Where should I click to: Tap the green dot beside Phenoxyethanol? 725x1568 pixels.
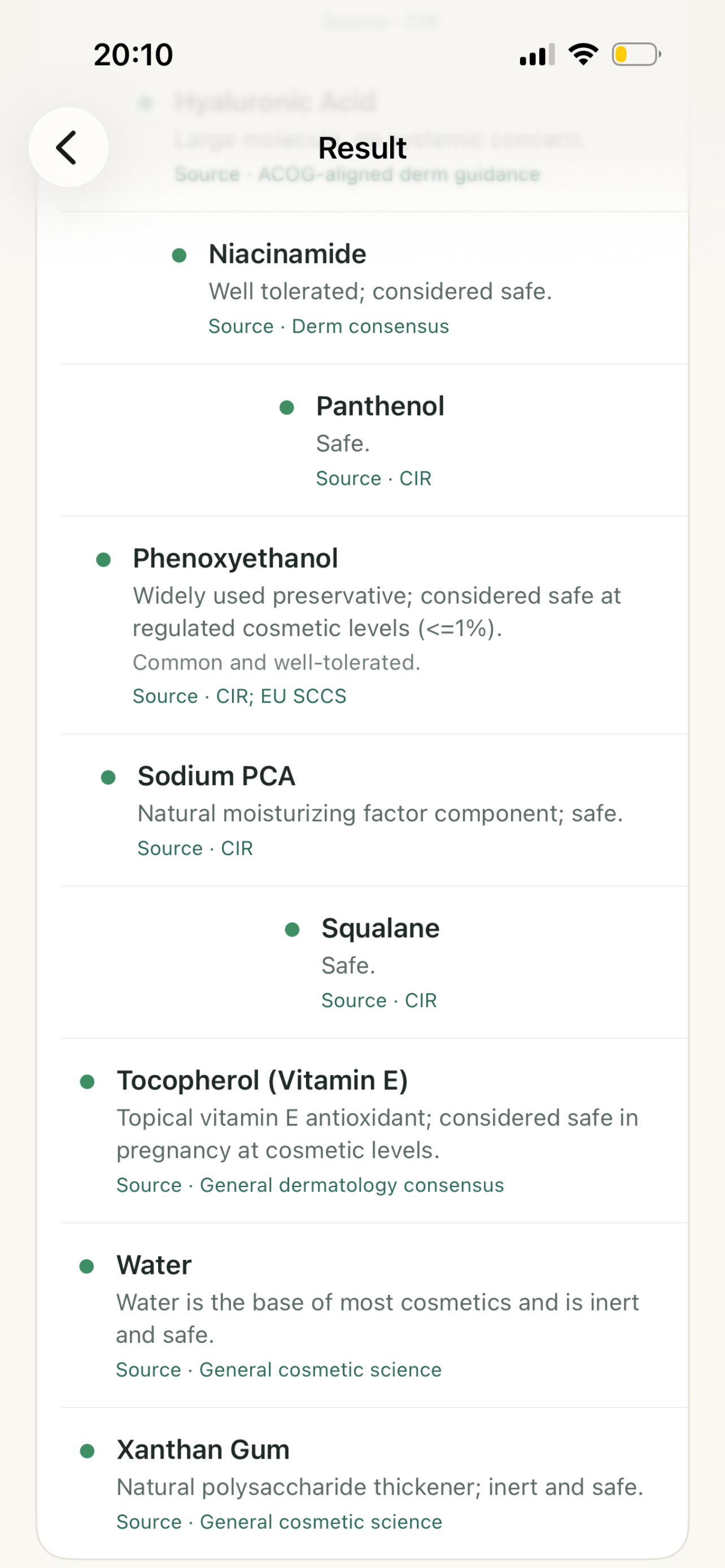(103, 559)
